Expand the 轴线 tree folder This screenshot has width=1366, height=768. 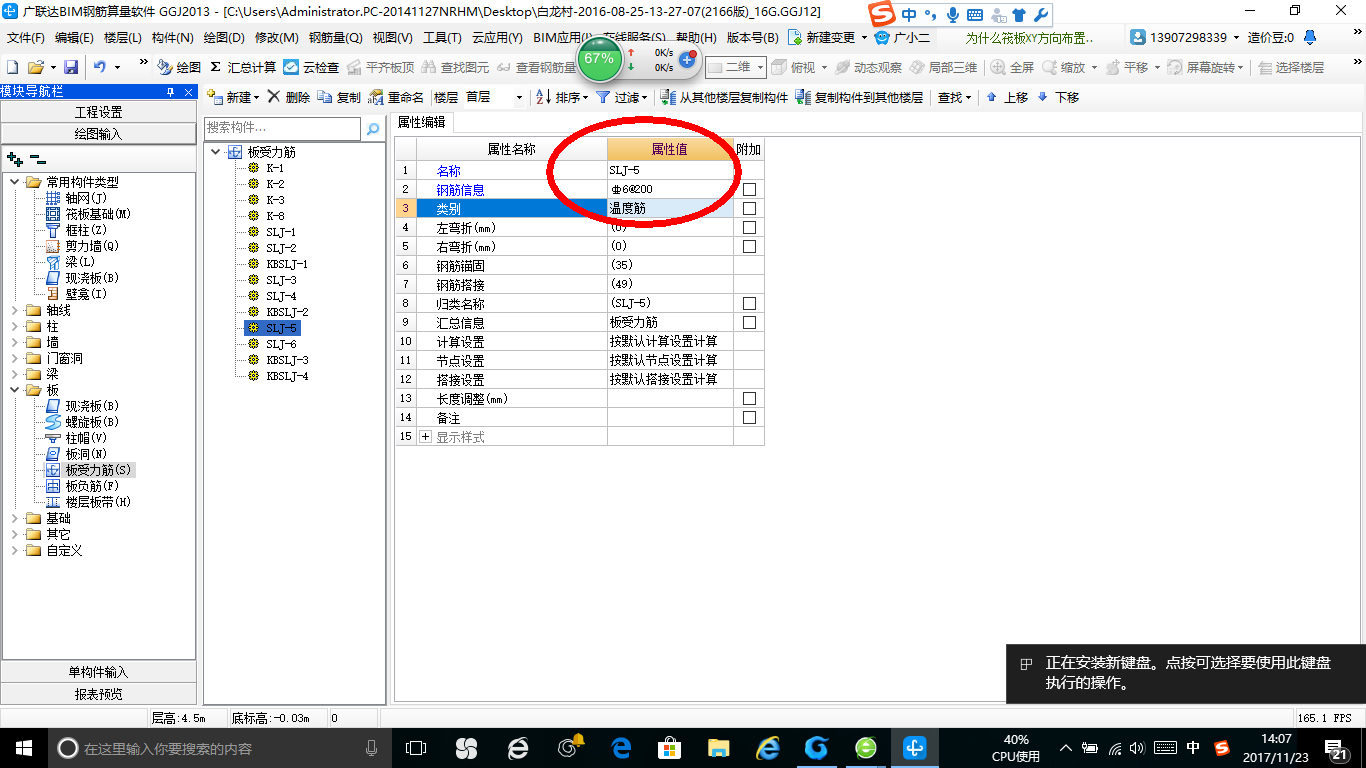tap(15, 310)
